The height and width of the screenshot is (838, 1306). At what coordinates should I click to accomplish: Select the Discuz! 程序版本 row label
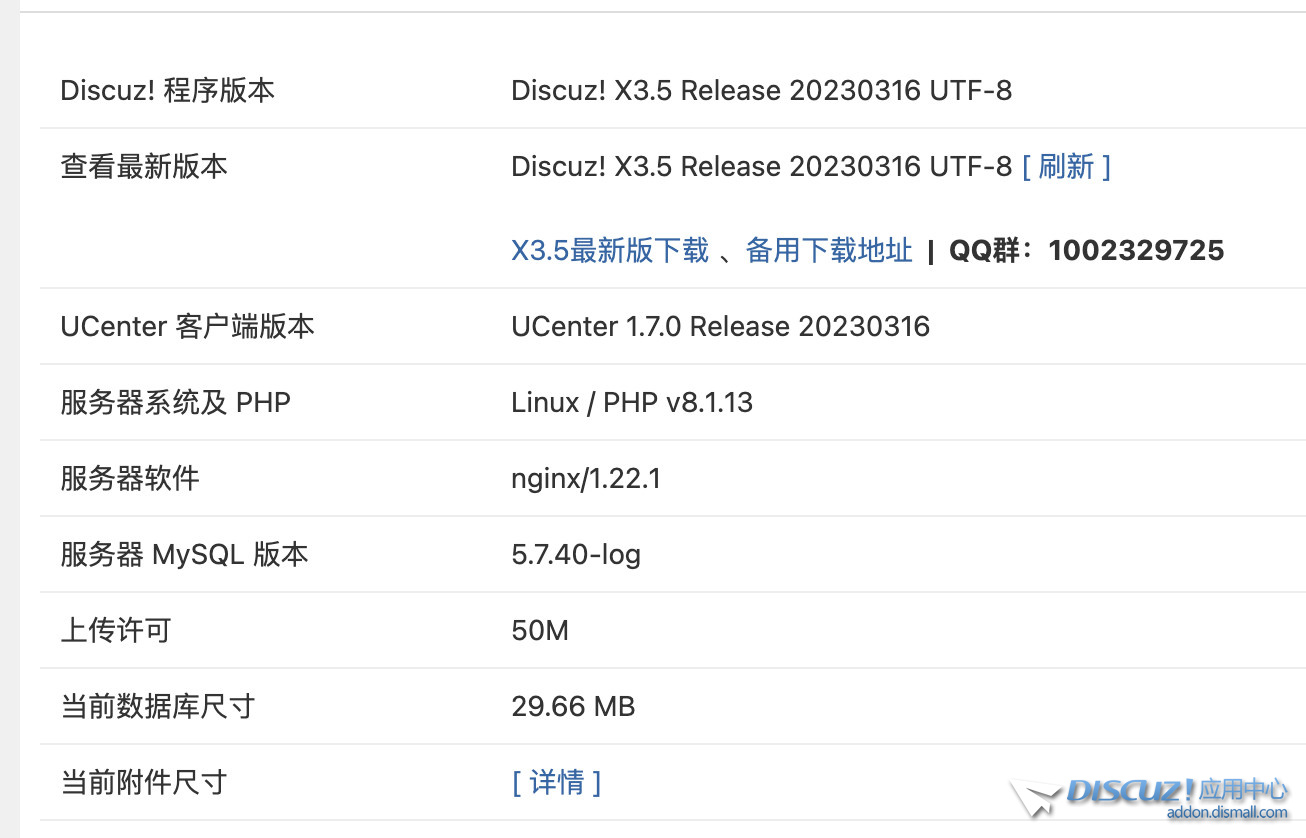point(167,90)
